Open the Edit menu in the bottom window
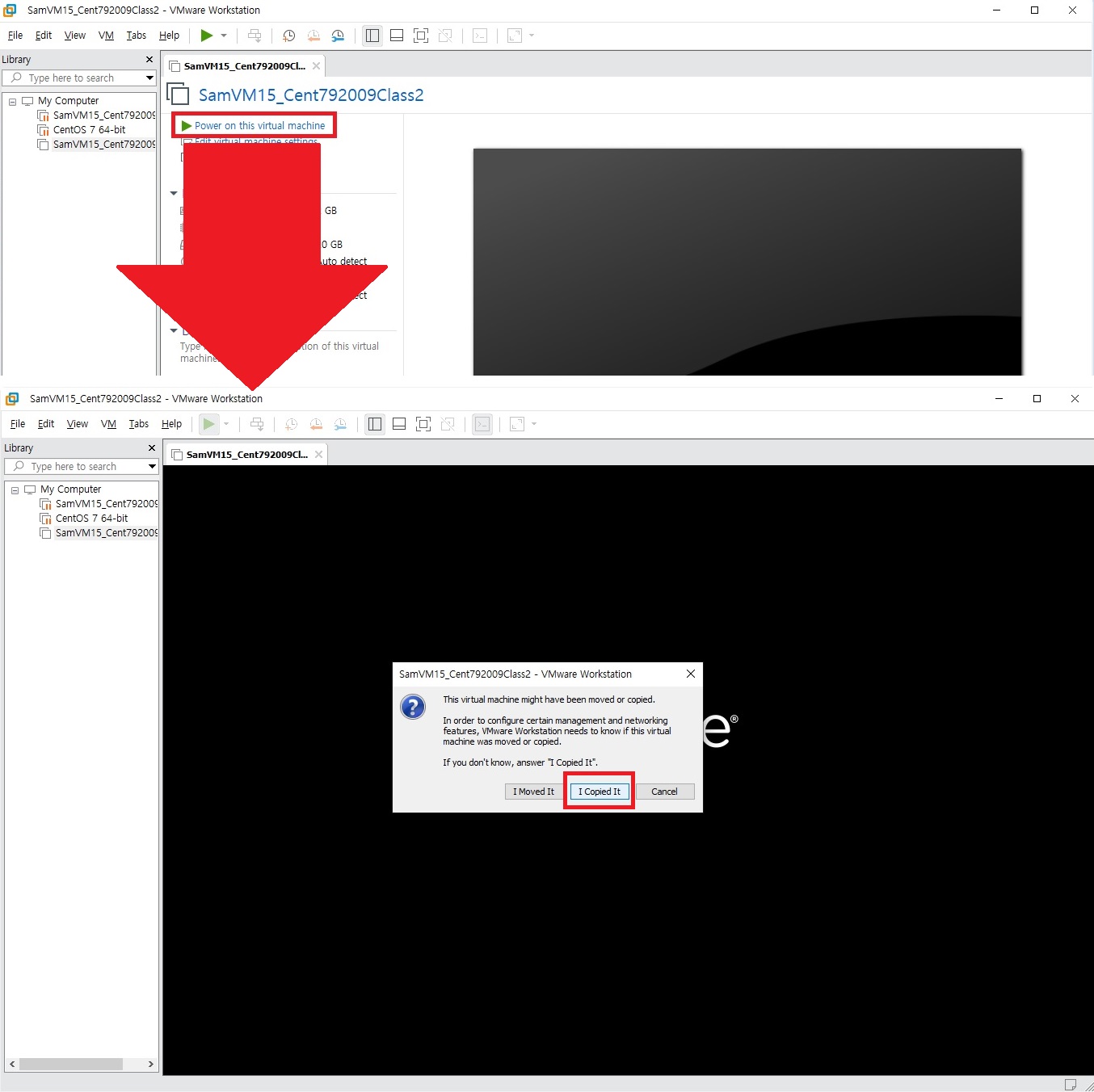This screenshot has height=1092, width=1094. [x=46, y=424]
